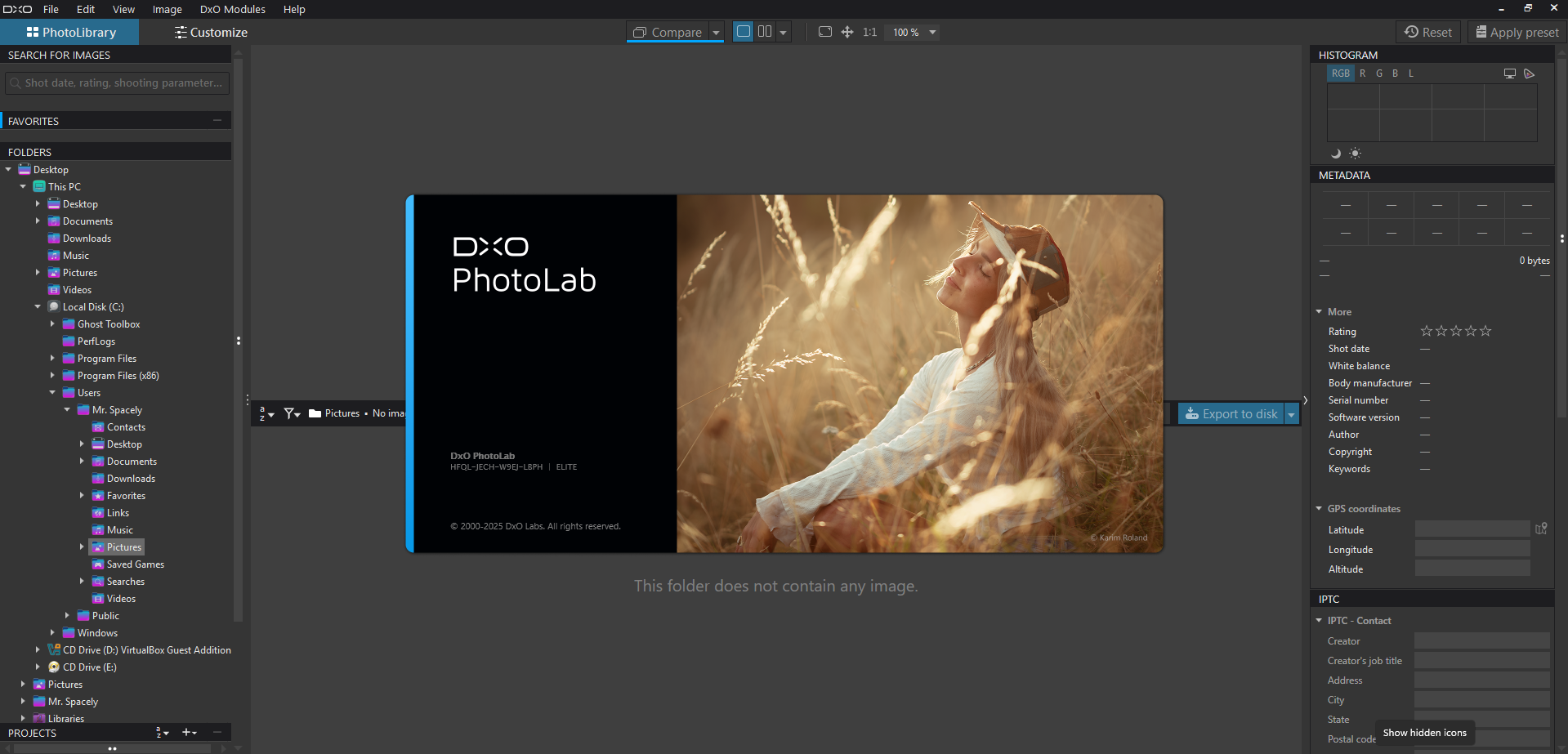The width and height of the screenshot is (1568, 754).
Task: Switch to the PhotoLibrary tab
Action: [69, 32]
